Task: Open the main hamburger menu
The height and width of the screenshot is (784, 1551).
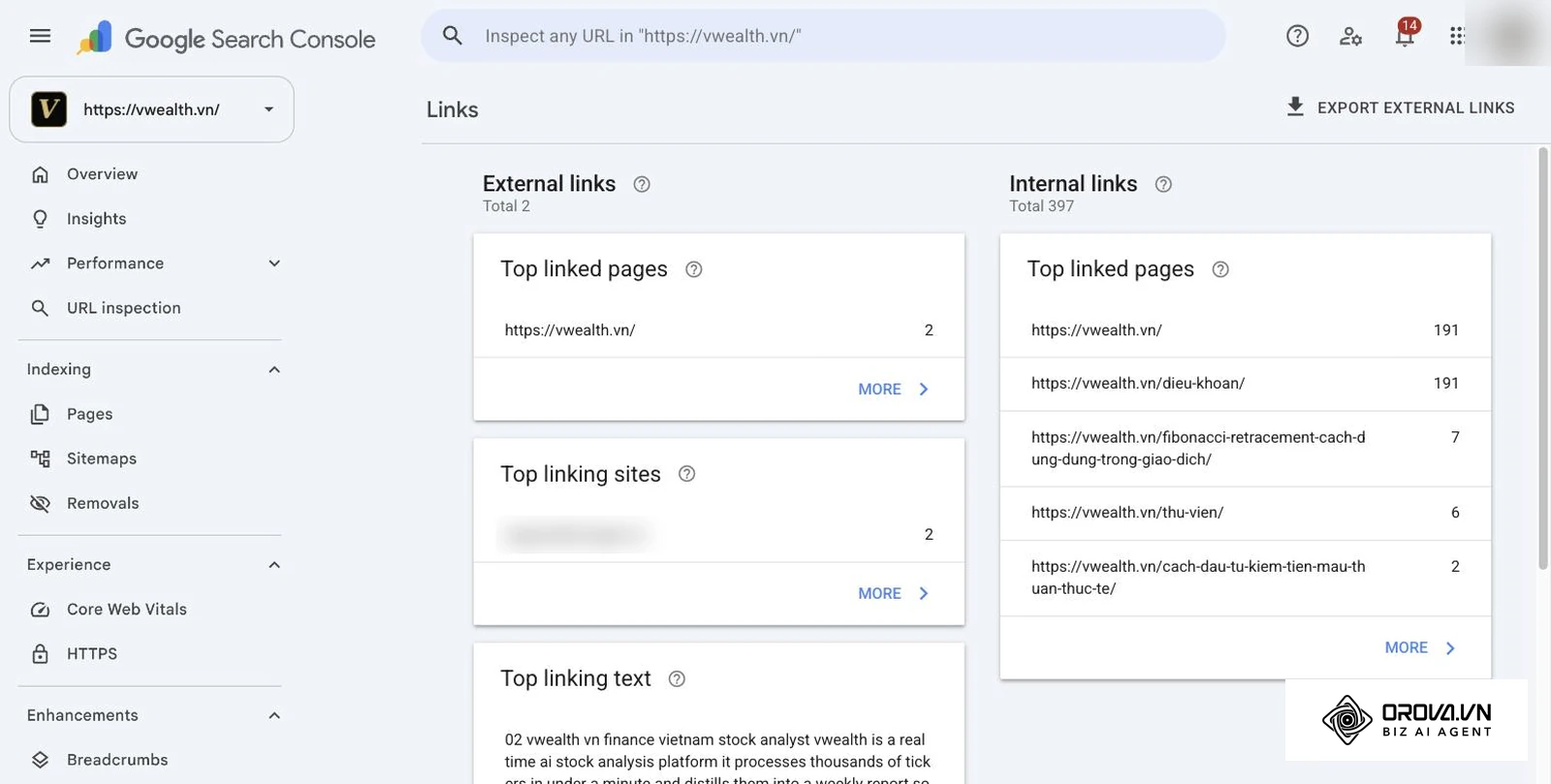Action: [x=40, y=37]
